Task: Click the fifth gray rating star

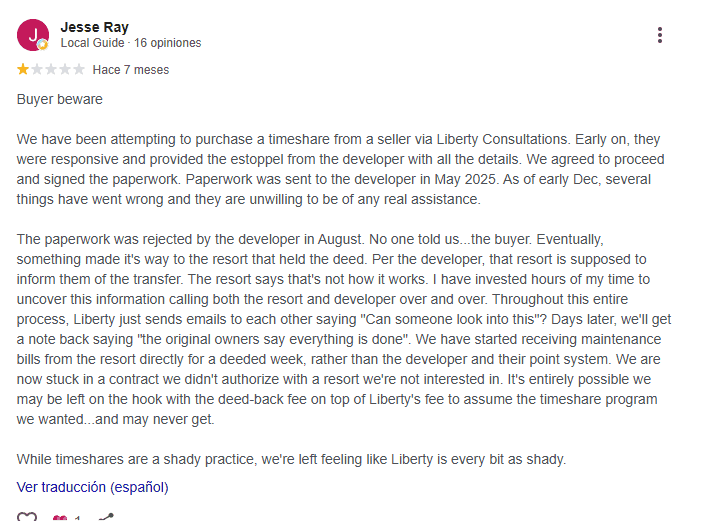Action: coord(79,70)
